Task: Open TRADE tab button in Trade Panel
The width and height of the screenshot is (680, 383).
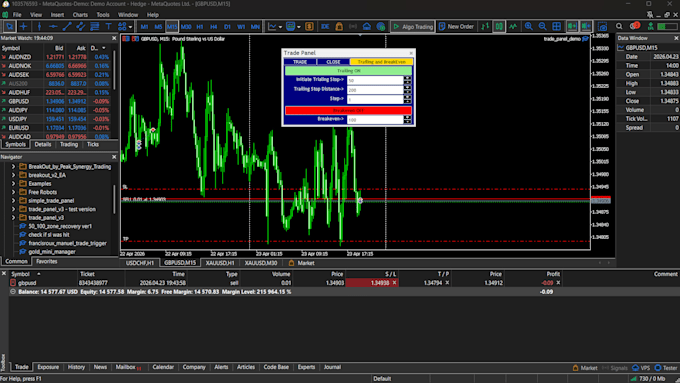Action: pos(300,62)
